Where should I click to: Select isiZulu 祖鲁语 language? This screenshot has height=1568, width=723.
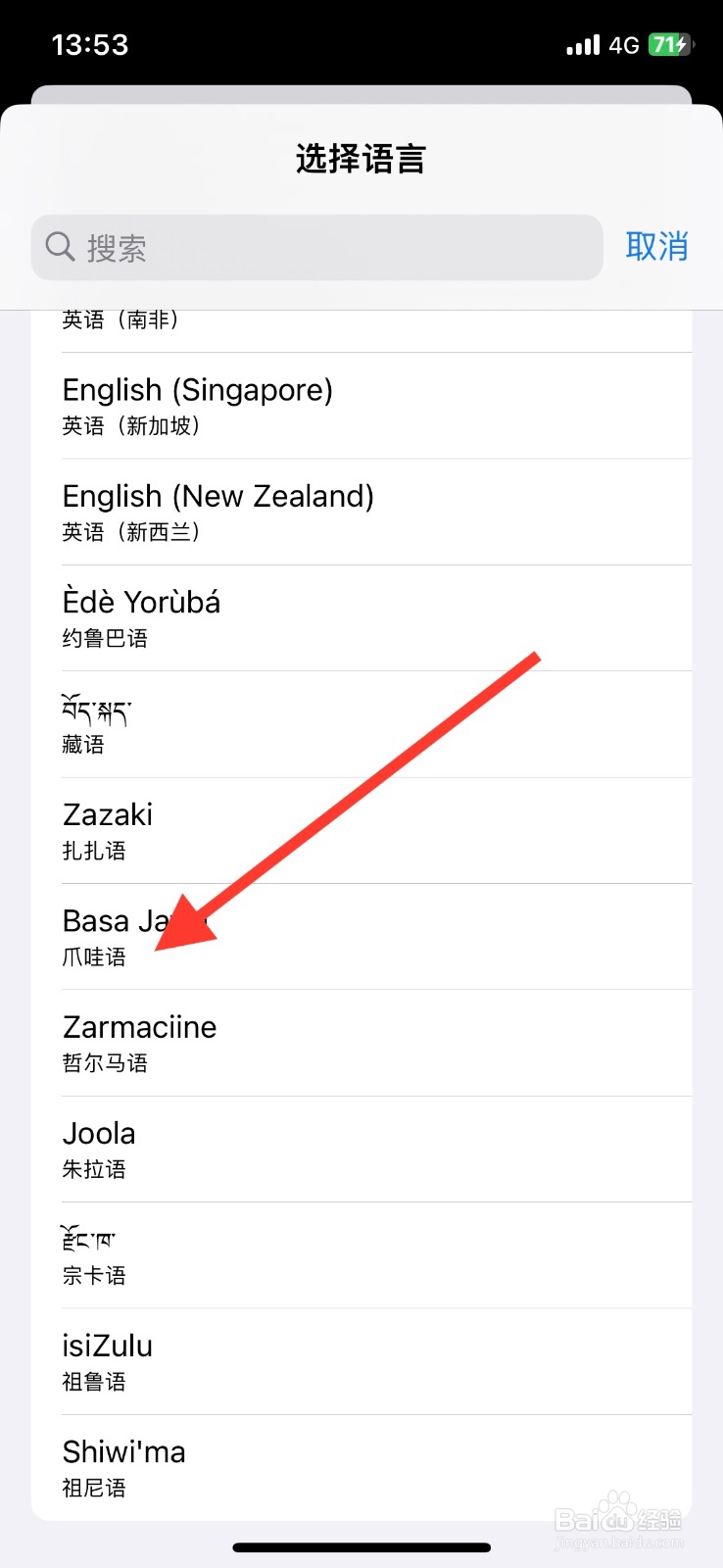(361, 1361)
